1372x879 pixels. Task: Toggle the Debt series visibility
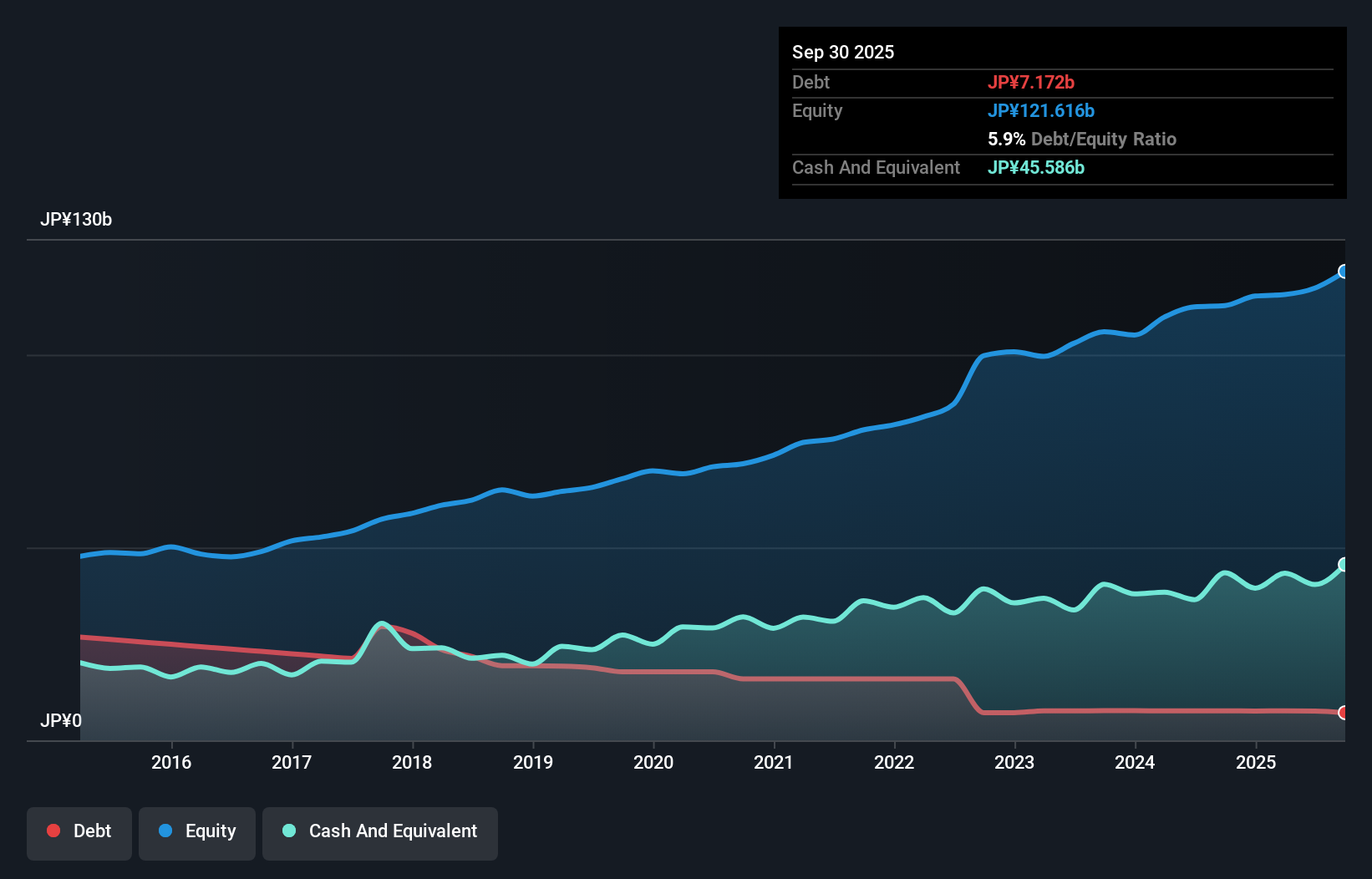79,831
